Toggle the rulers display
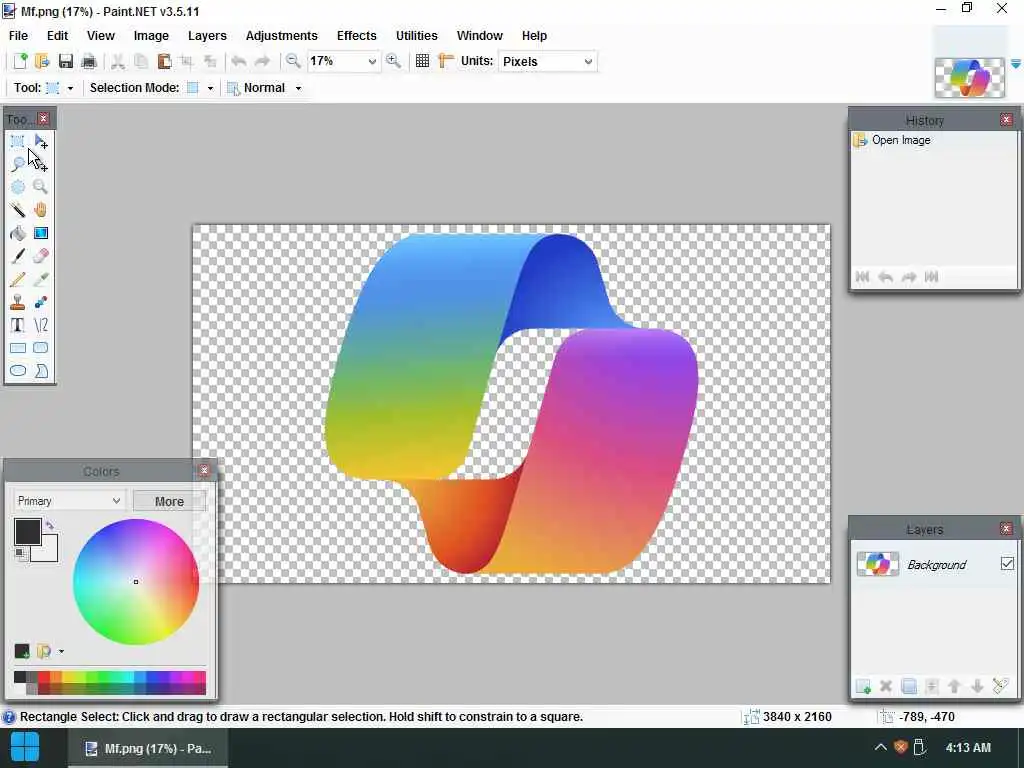 (x=446, y=61)
